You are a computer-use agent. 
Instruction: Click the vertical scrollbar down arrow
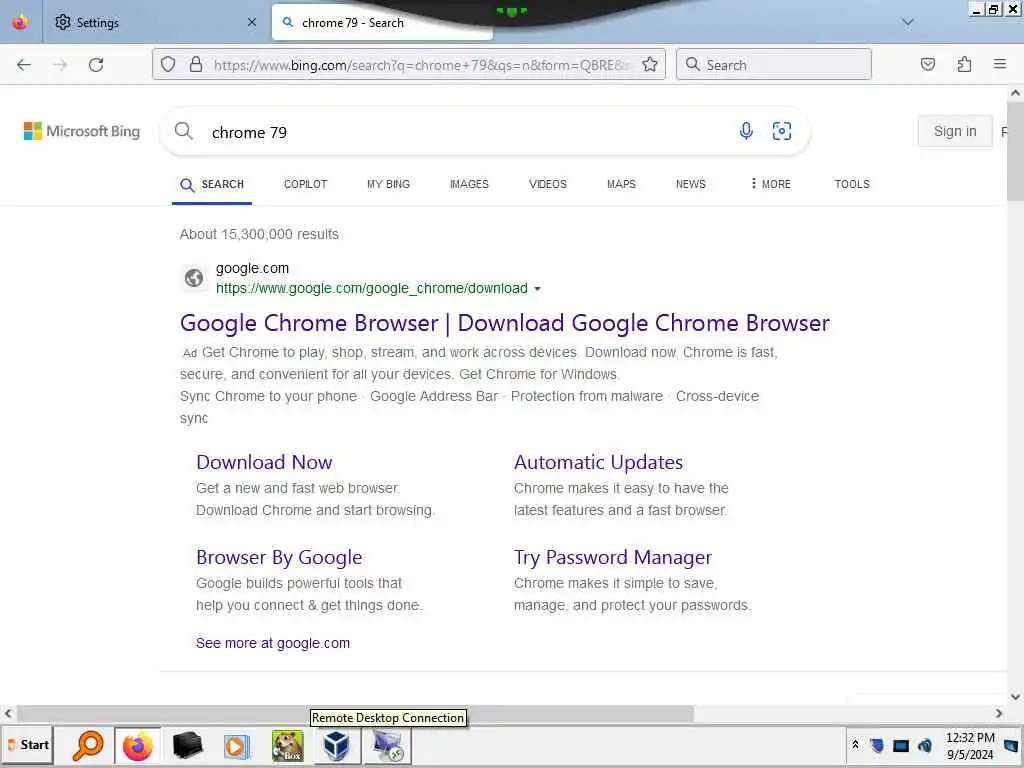point(1015,696)
